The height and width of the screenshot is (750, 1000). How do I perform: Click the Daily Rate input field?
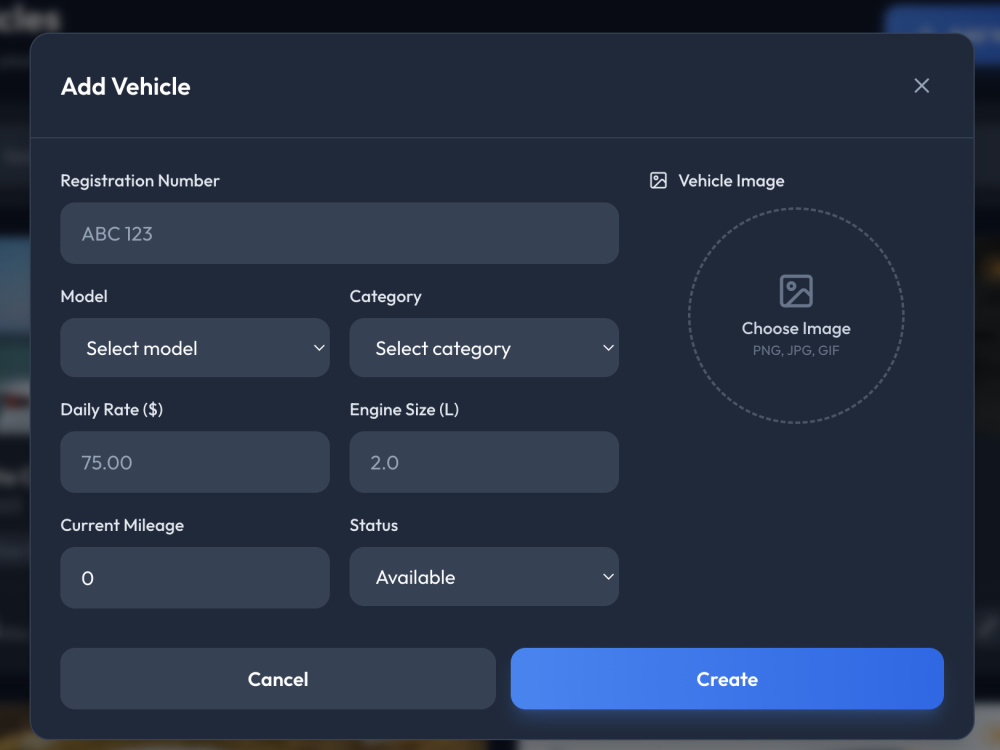click(x=195, y=462)
